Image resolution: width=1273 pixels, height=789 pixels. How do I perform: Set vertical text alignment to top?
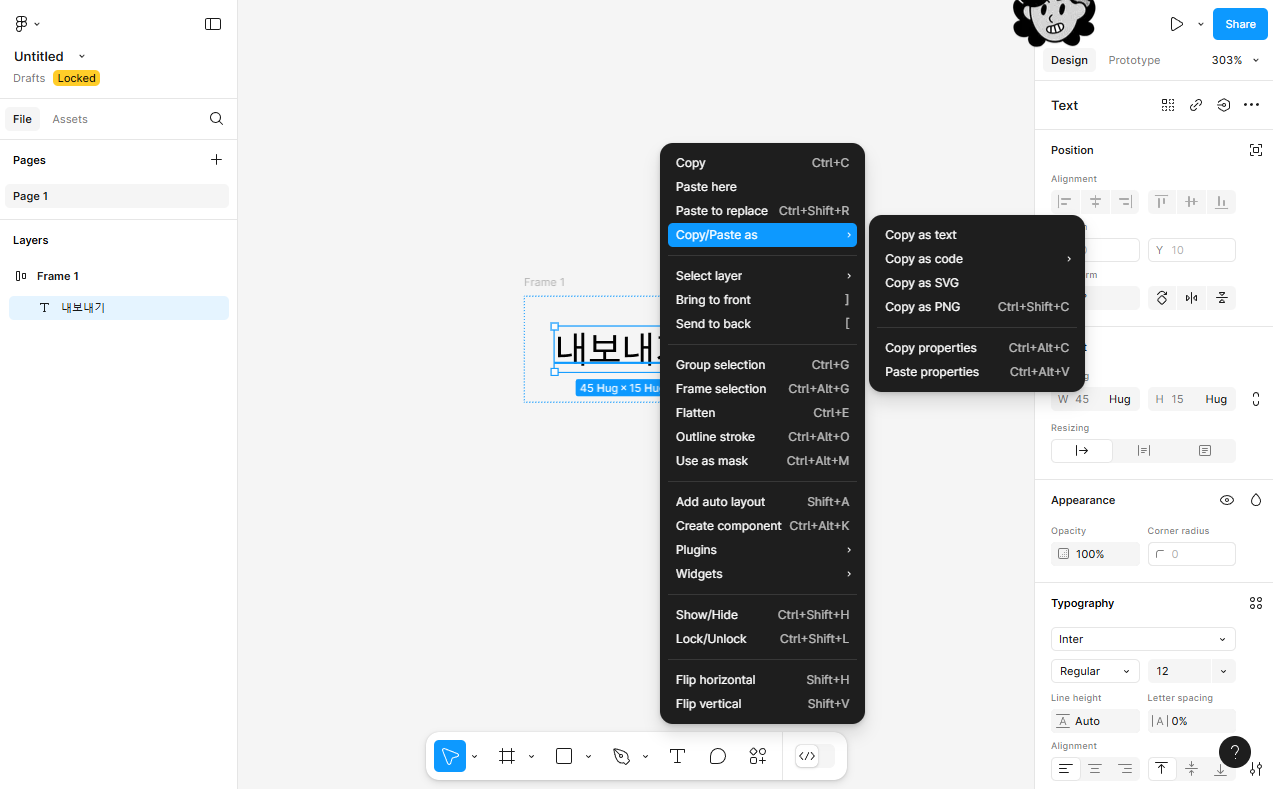pyautogui.click(x=1161, y=769)
